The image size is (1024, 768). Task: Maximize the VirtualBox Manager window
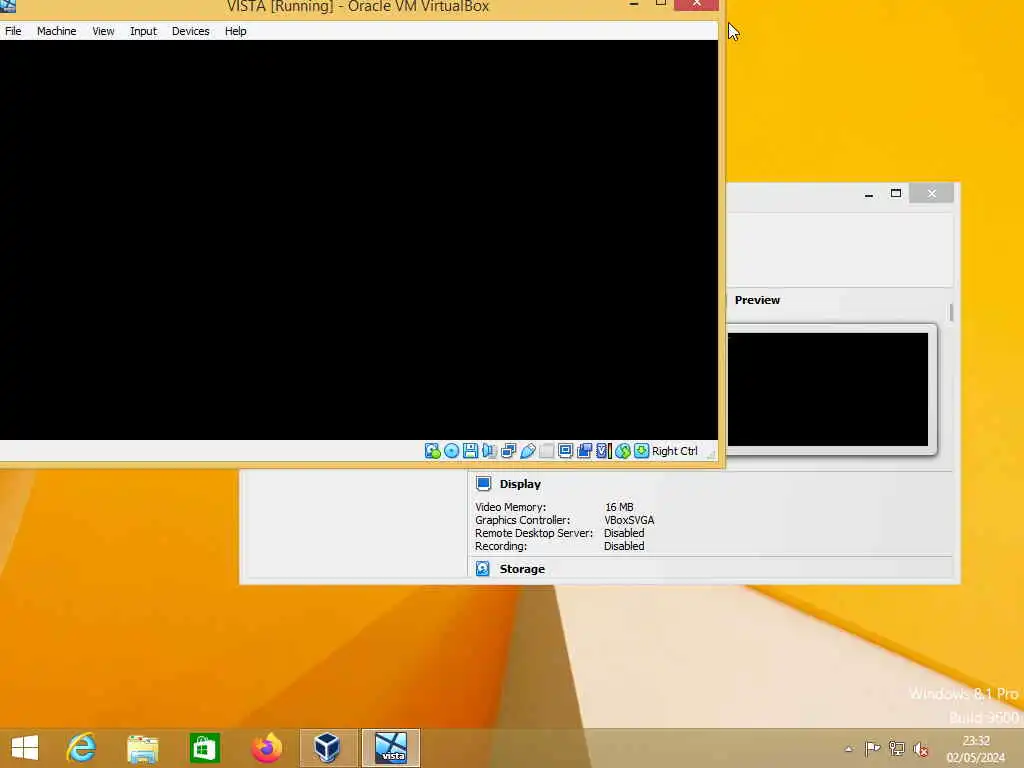click(x=896, y=193)
